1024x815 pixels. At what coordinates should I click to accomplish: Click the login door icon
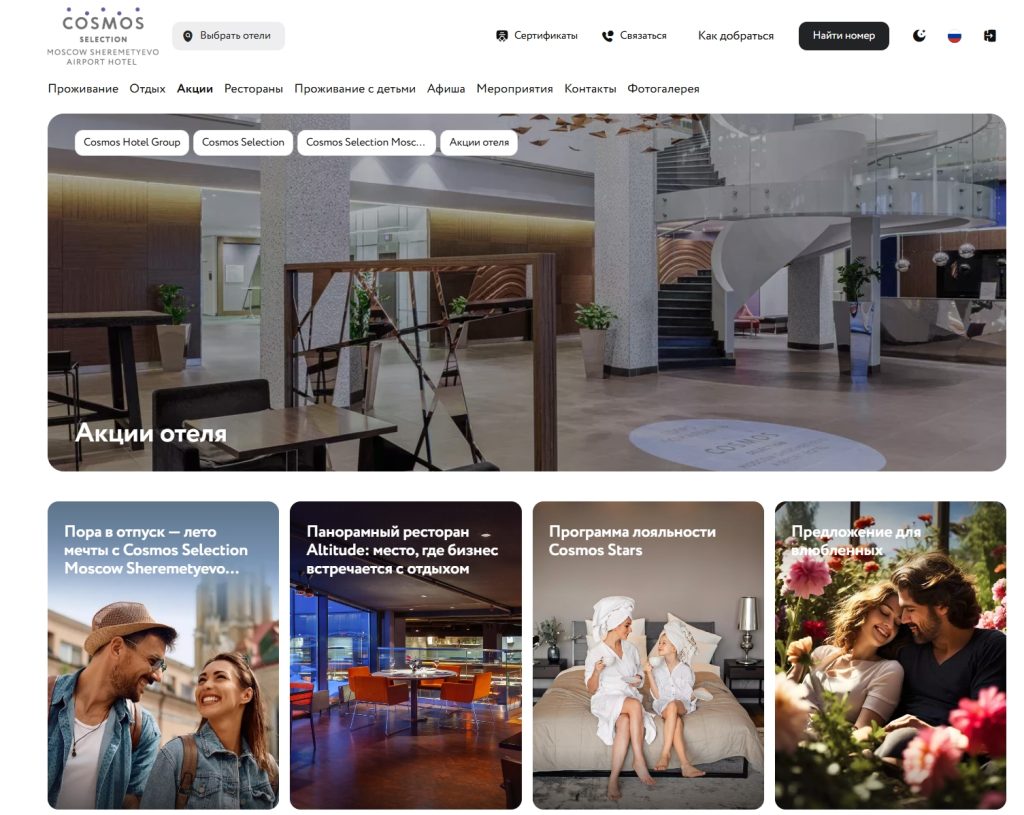988,36
